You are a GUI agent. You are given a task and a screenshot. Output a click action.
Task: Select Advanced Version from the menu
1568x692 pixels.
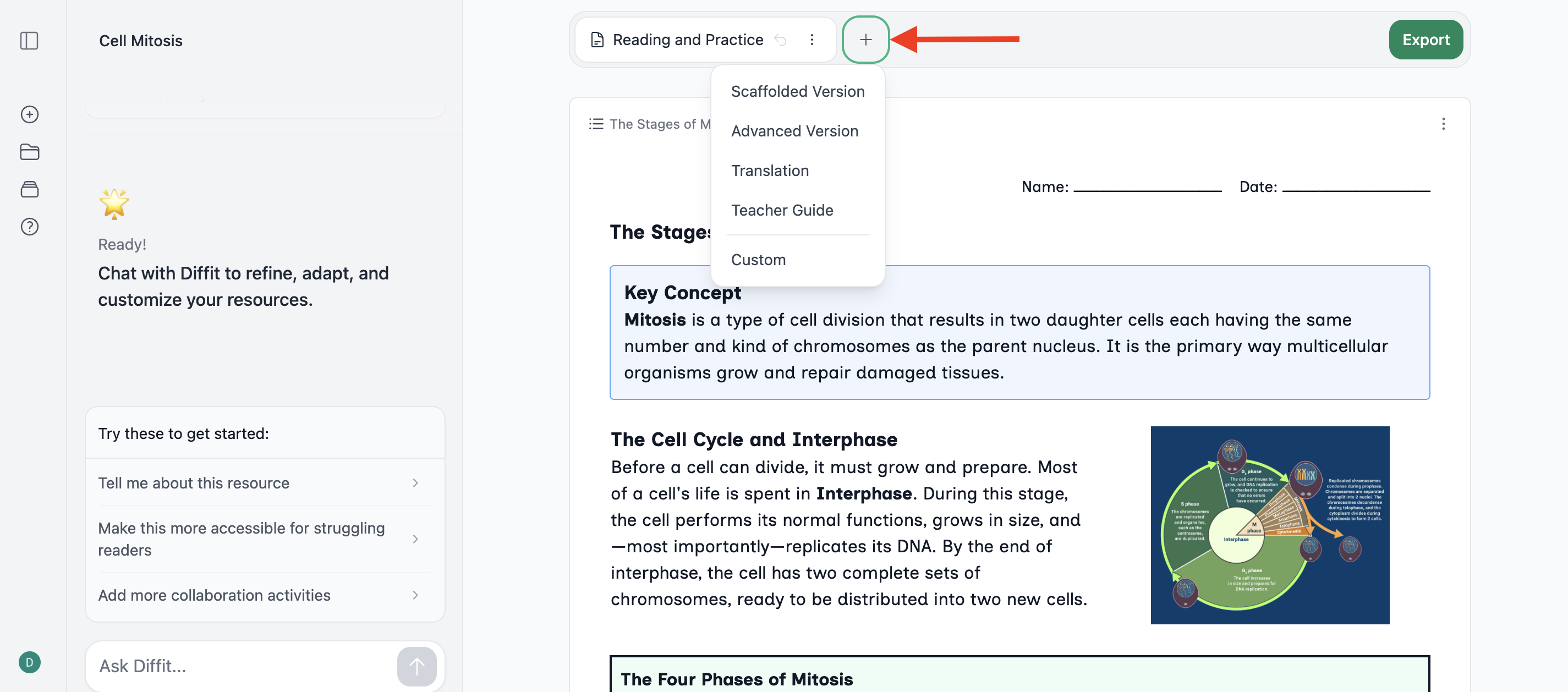pos(797,131)
